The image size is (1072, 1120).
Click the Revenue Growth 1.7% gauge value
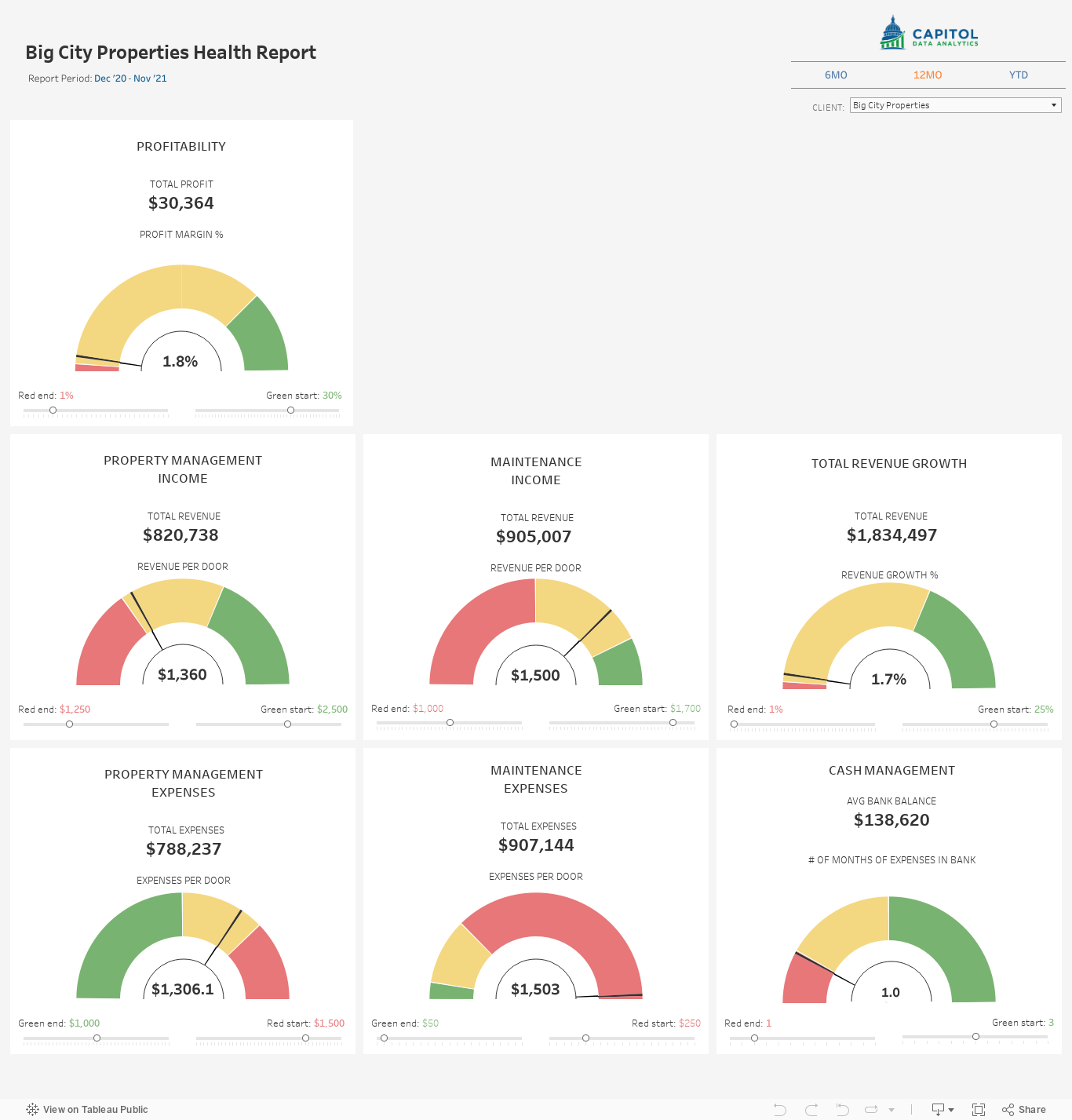[x=888, y=680]
